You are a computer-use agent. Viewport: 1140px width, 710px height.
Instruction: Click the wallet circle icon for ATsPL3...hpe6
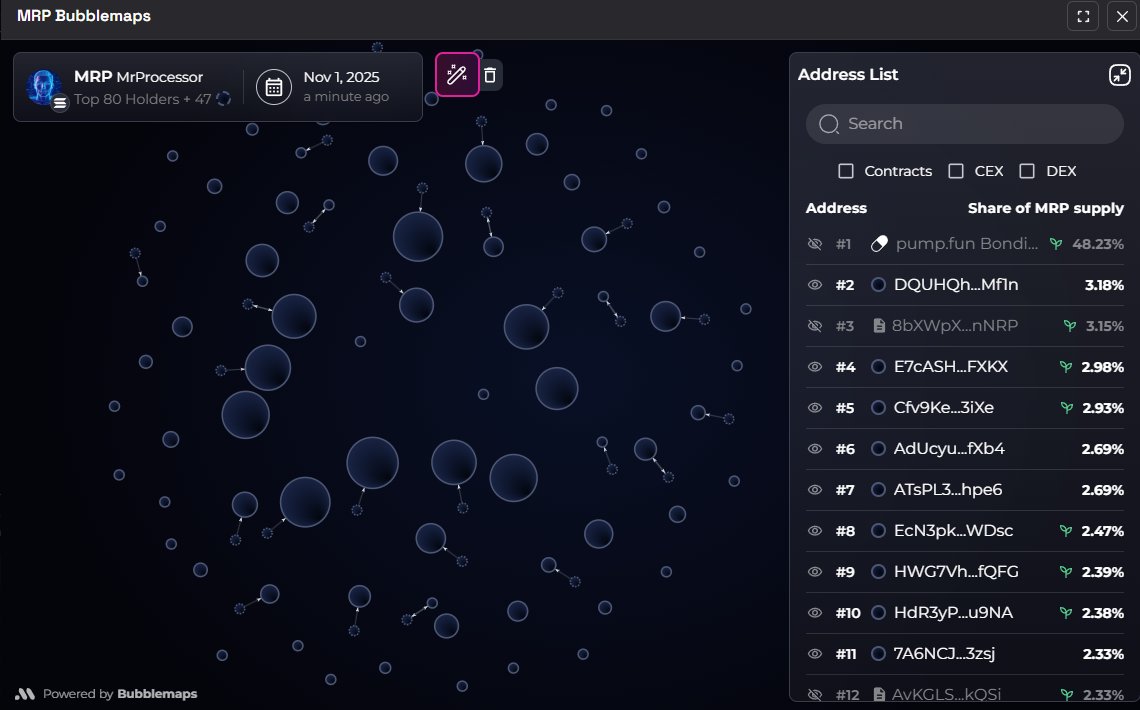878,490
